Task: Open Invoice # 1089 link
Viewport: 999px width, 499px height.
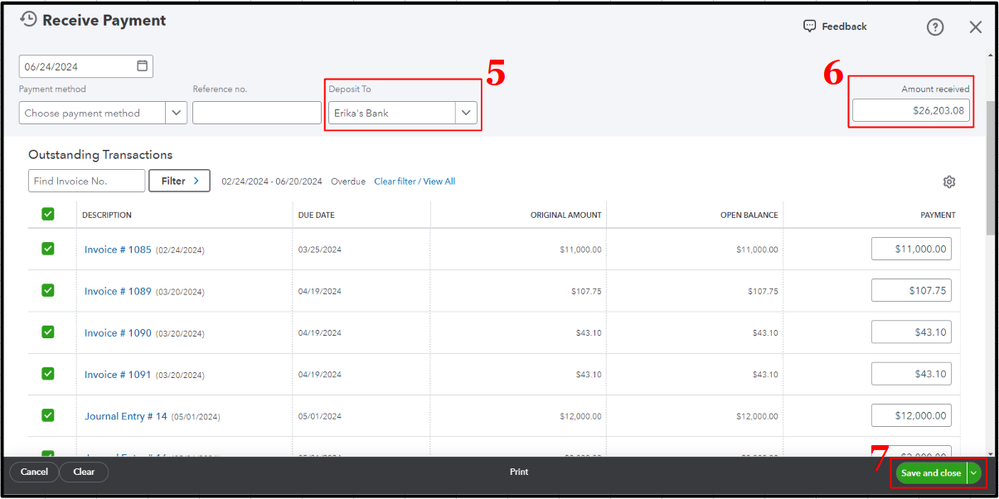Action: pyautogui.click(x=118, y=291)
